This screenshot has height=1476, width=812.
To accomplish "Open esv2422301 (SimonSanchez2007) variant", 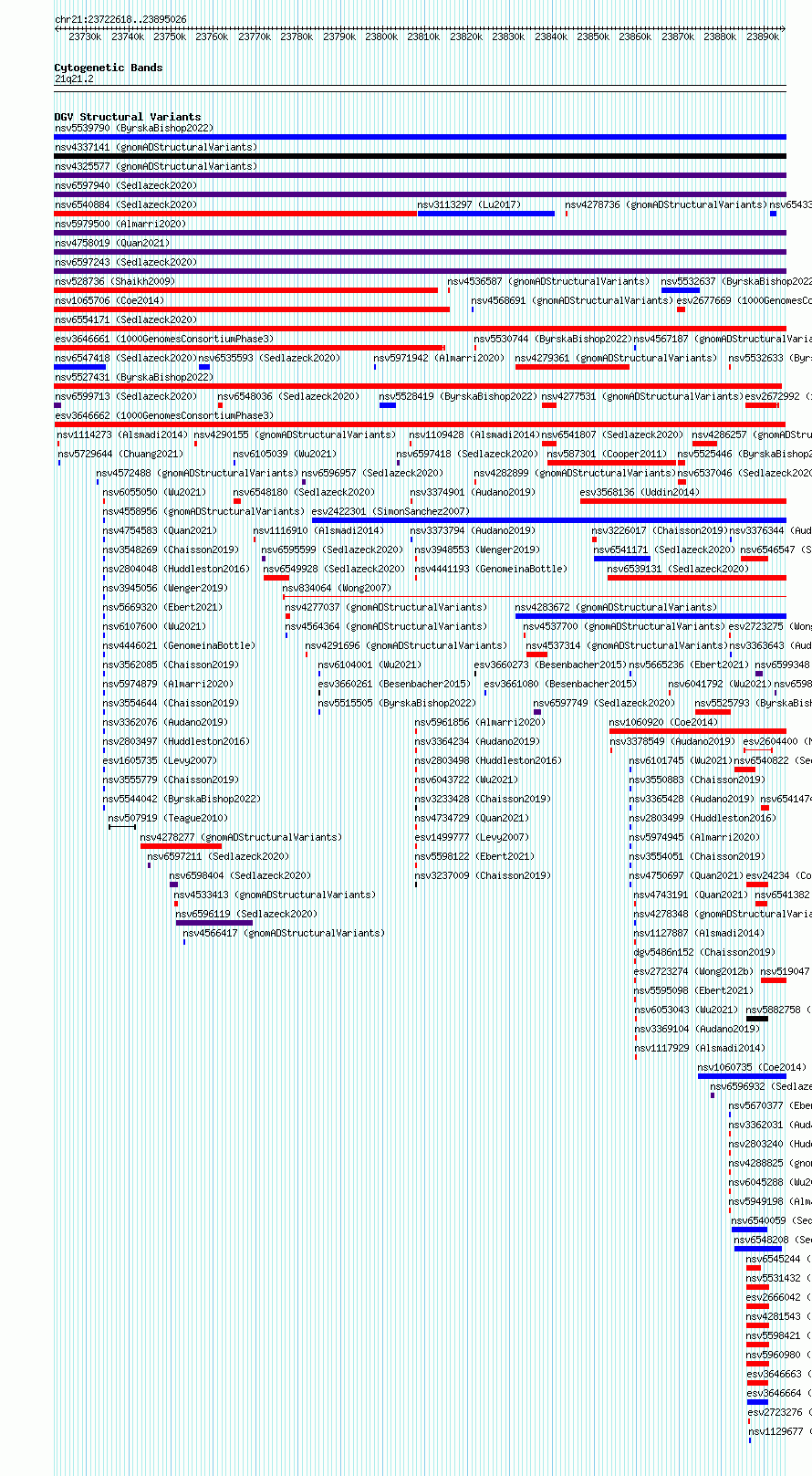I will pos(390,511).
